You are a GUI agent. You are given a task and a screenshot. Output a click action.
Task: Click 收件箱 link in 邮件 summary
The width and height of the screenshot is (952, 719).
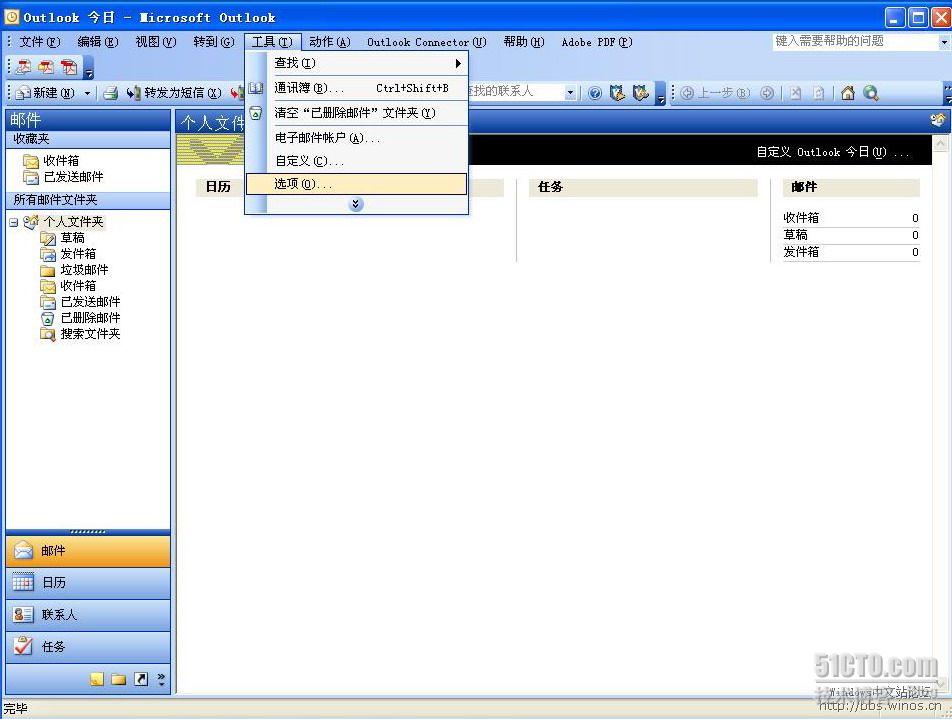click(801, 217)
